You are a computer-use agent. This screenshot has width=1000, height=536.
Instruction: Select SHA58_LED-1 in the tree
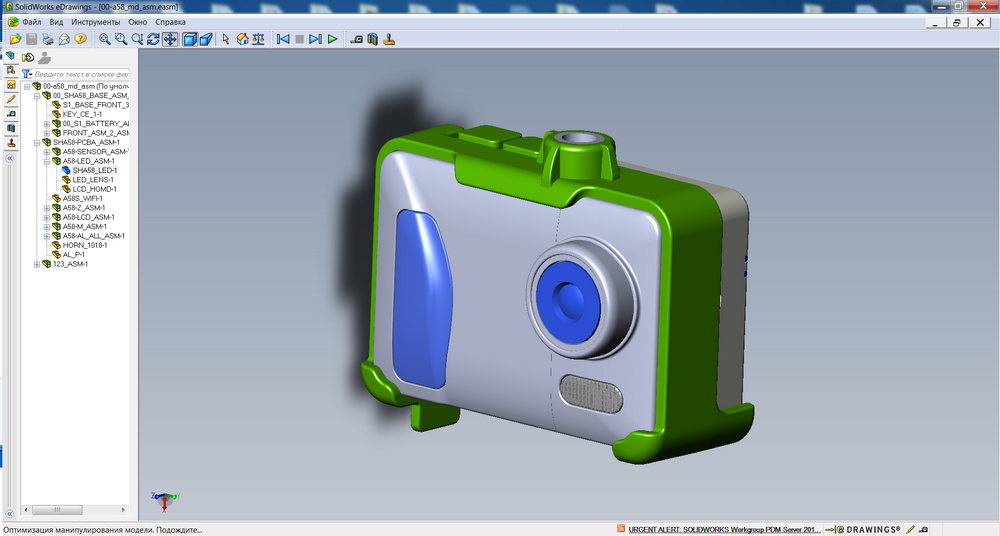94,170
